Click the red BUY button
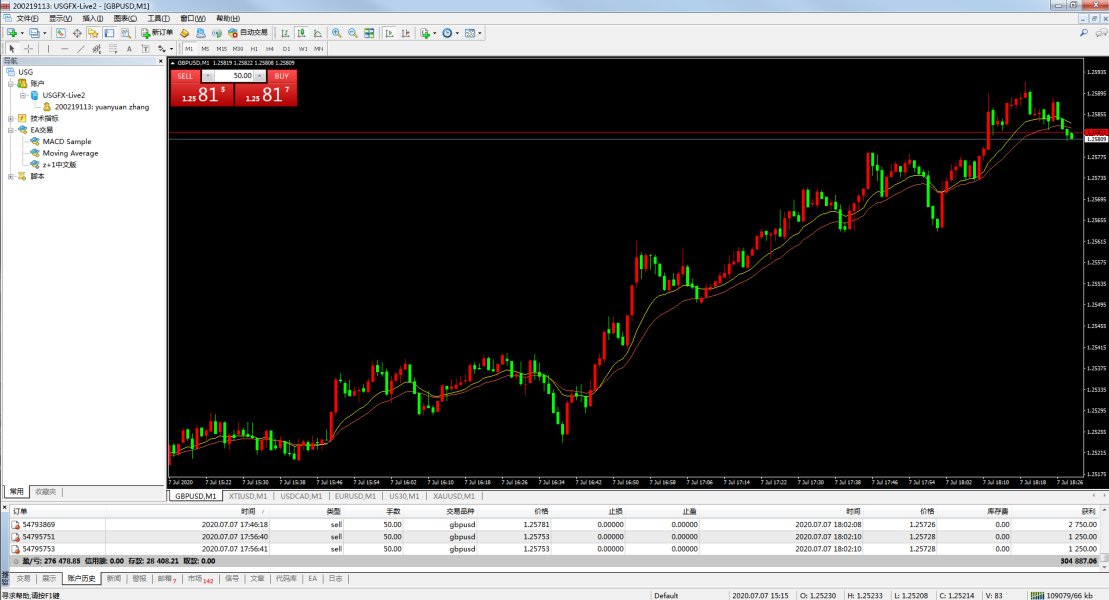Screen dimensions: 1109x600 (x=282, y=76)
